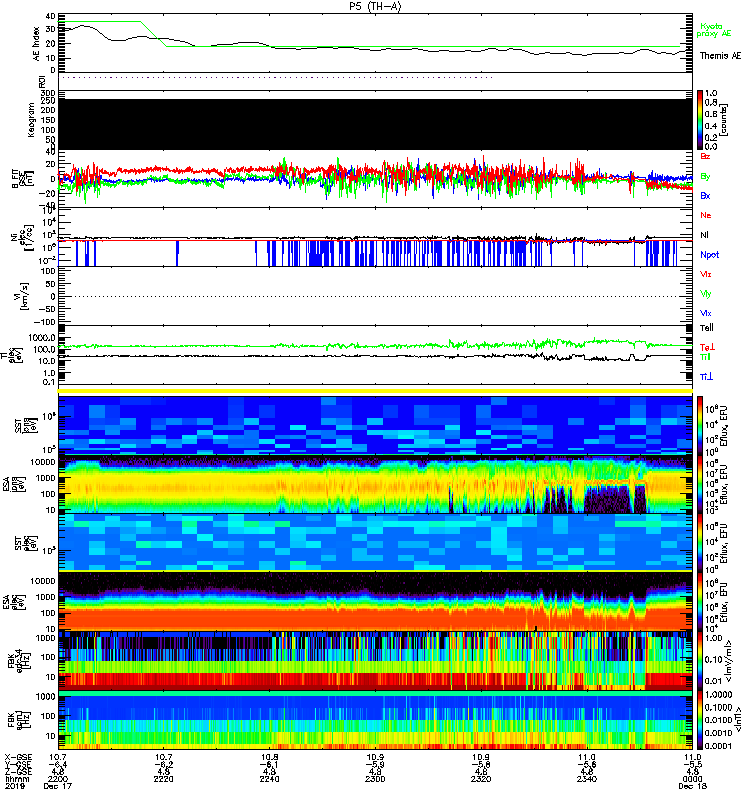Select the 2220 time tick label
Viewport: 750px width, 800px height.
pos(163,779)
